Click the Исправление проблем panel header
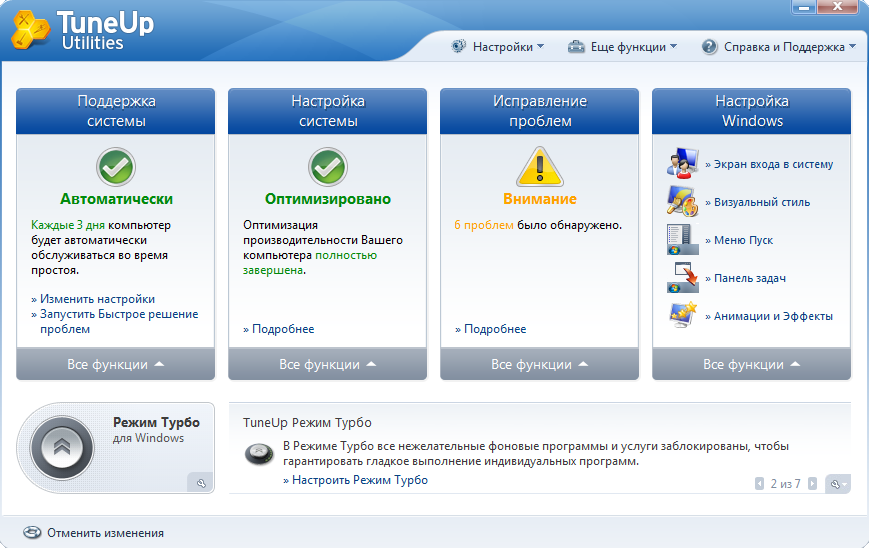The width and height of the screenshot is (869, 548). 540,111
